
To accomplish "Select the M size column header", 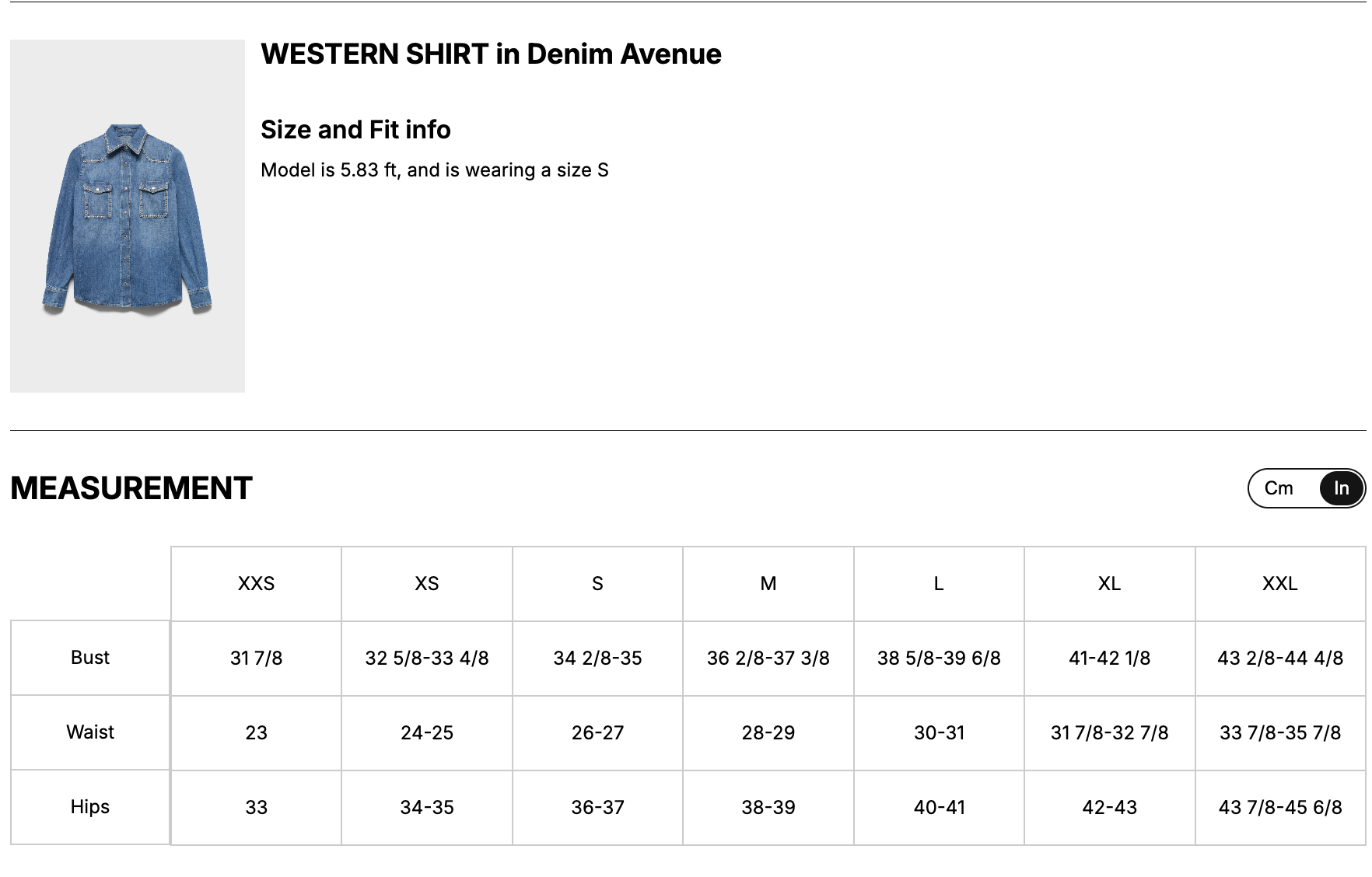I will (768, 584).
